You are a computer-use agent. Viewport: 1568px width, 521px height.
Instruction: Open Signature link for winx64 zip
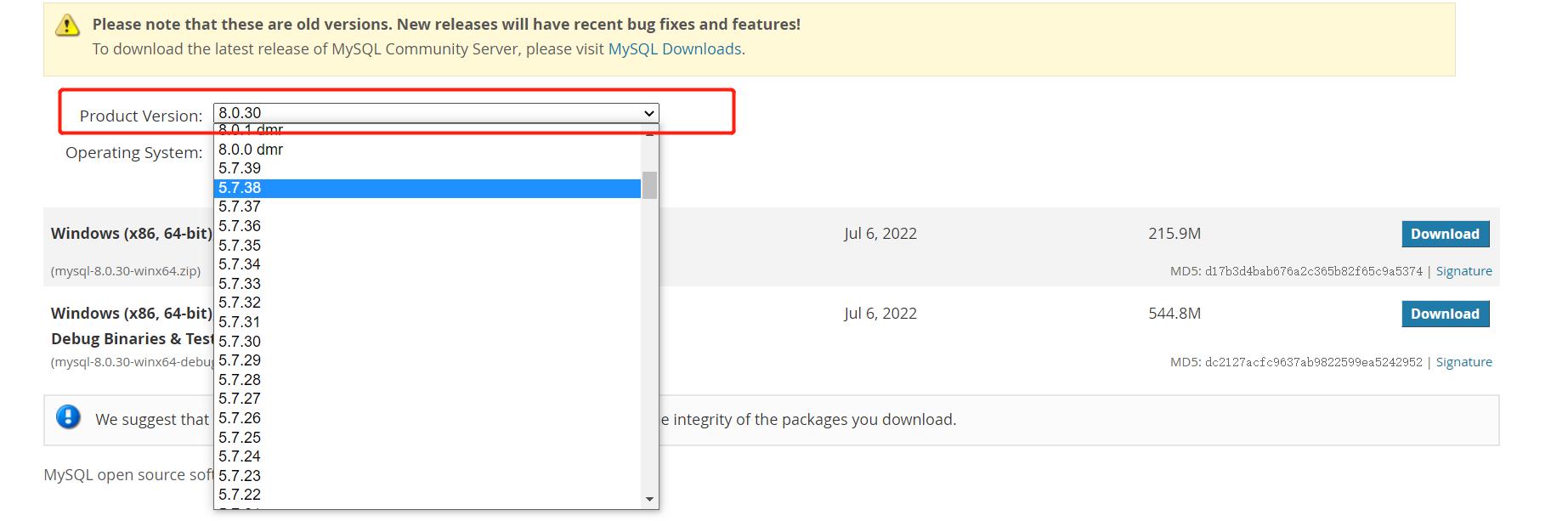[x=1463, y=271]
